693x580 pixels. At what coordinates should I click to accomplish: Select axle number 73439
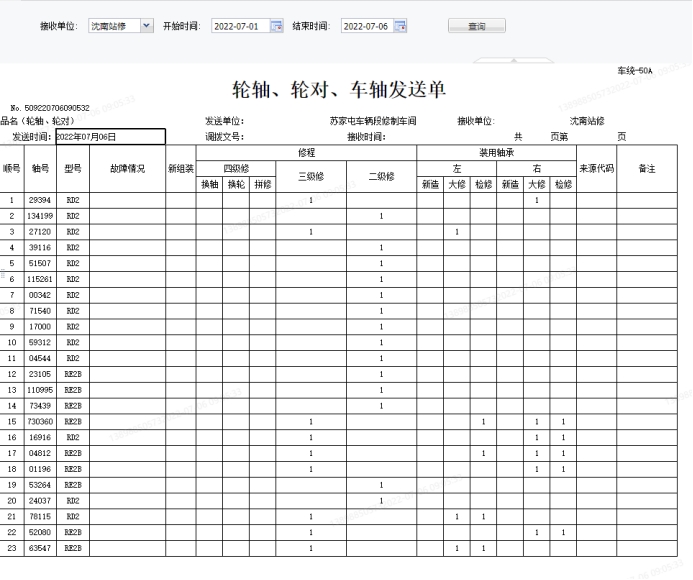[40, 406]
